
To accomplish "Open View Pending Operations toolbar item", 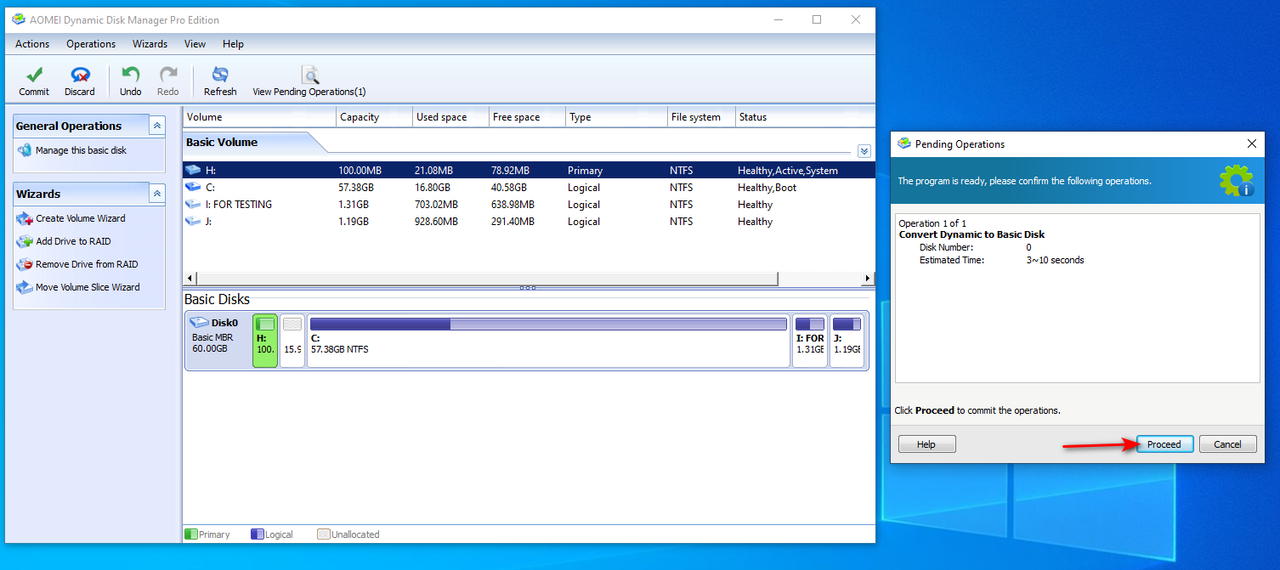I will tap(309, 82).
